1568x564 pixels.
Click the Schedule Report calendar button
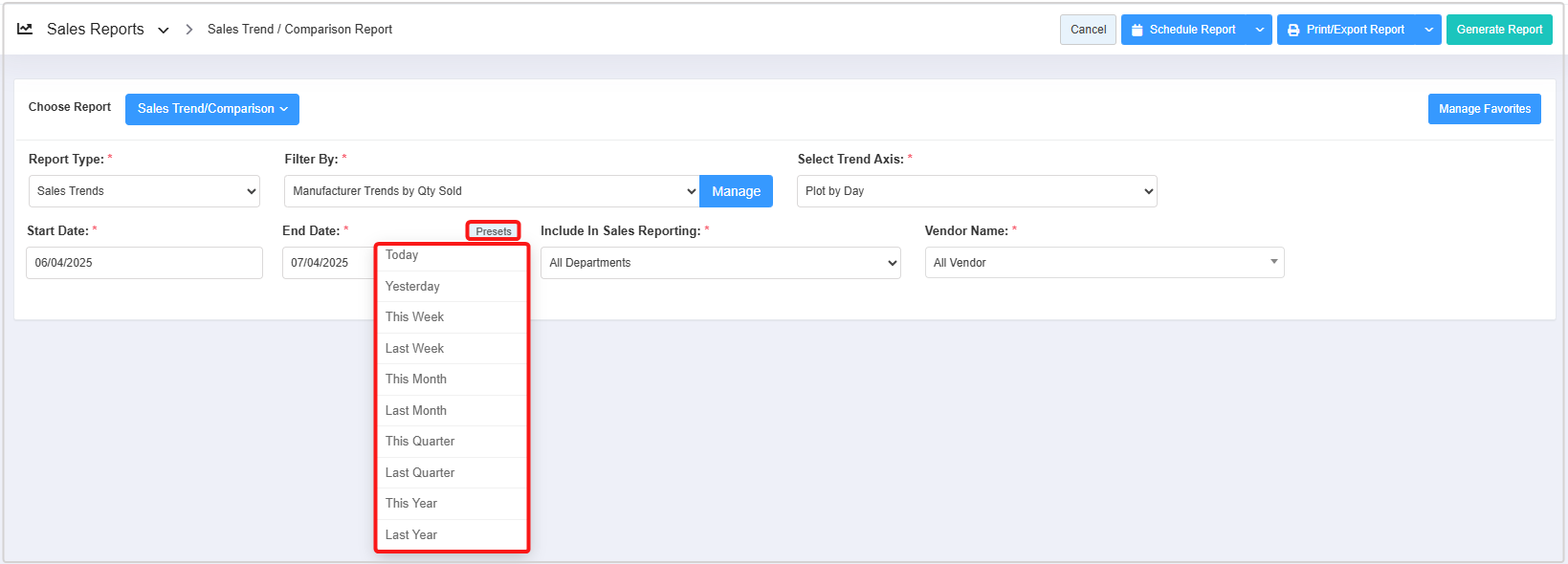[1183, 30]
